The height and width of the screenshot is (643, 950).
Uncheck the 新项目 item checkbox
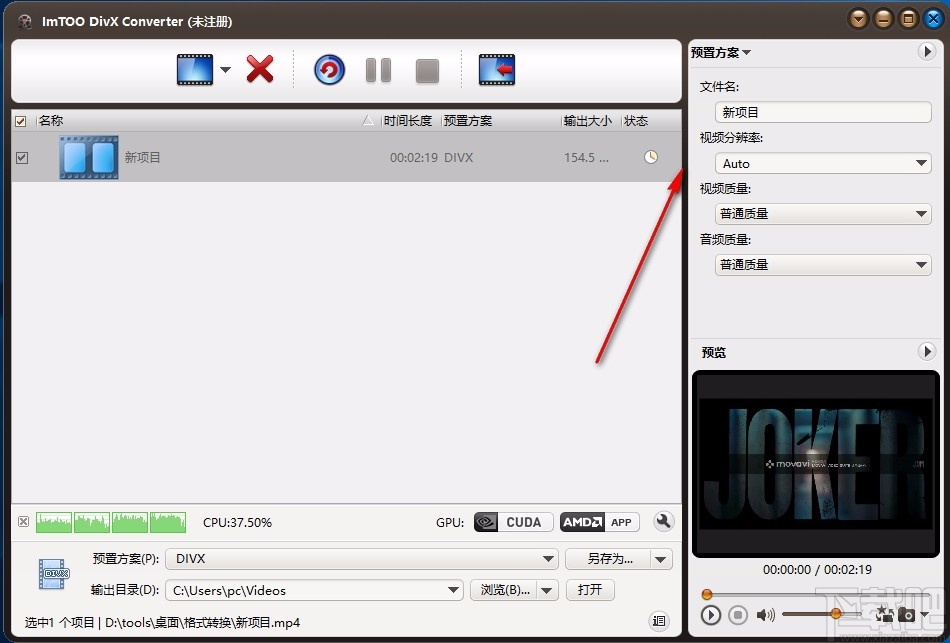(22, 157)
